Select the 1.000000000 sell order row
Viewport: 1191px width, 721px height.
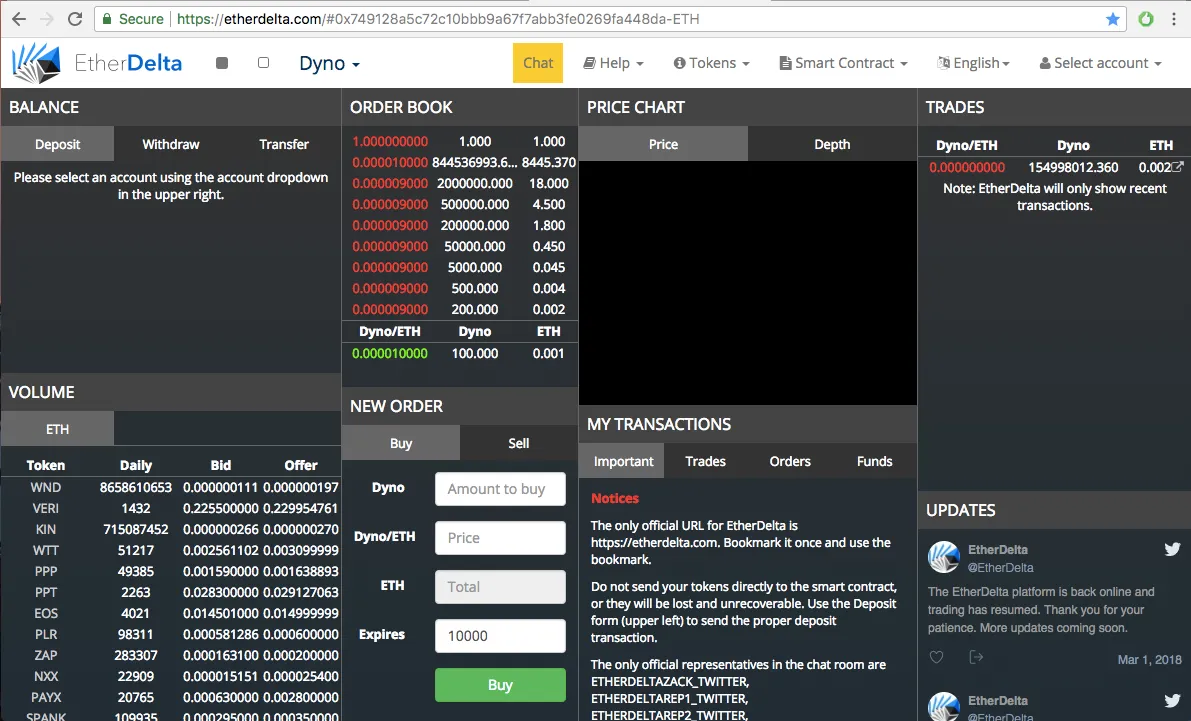coord(460,141)
